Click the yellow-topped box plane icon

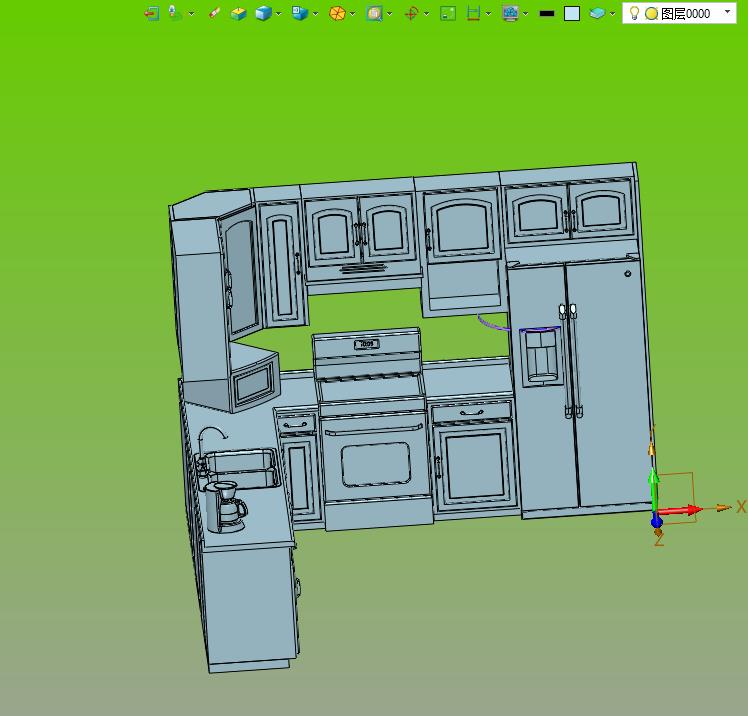(238, 13)
